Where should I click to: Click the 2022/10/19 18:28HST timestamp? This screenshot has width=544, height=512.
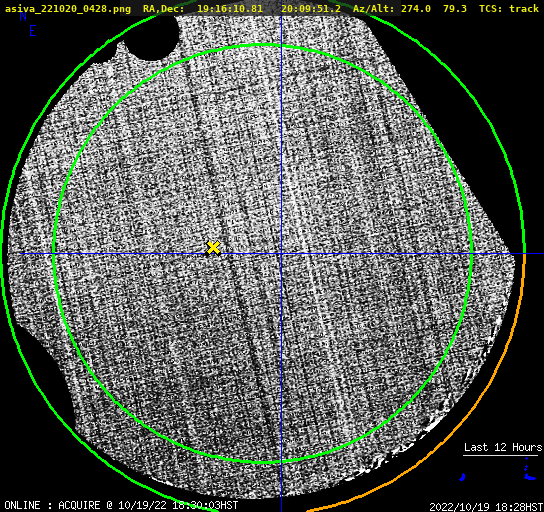(x=486, y=507)
